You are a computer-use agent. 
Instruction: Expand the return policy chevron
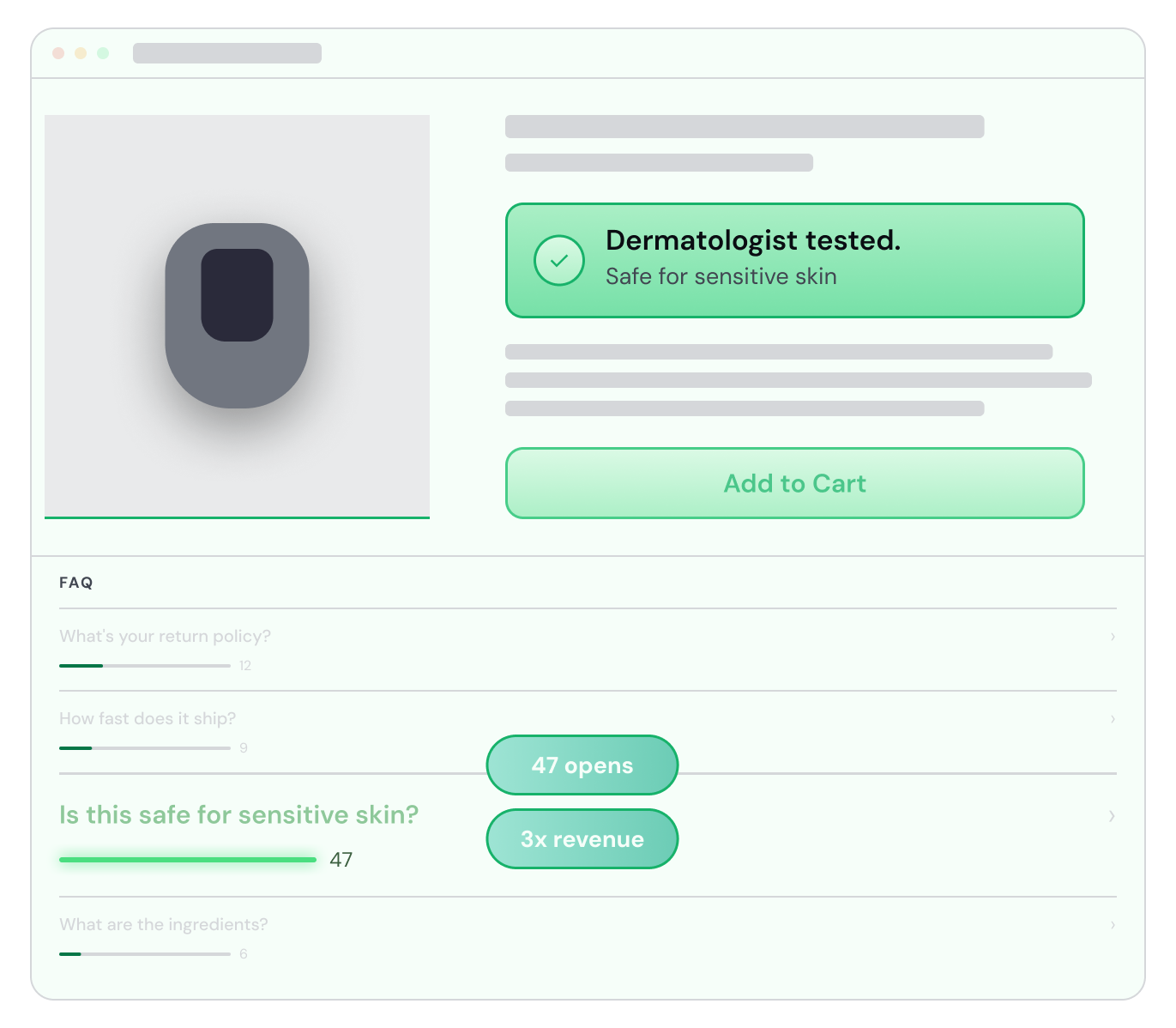pyautogui.click(x=1113, y=636)
